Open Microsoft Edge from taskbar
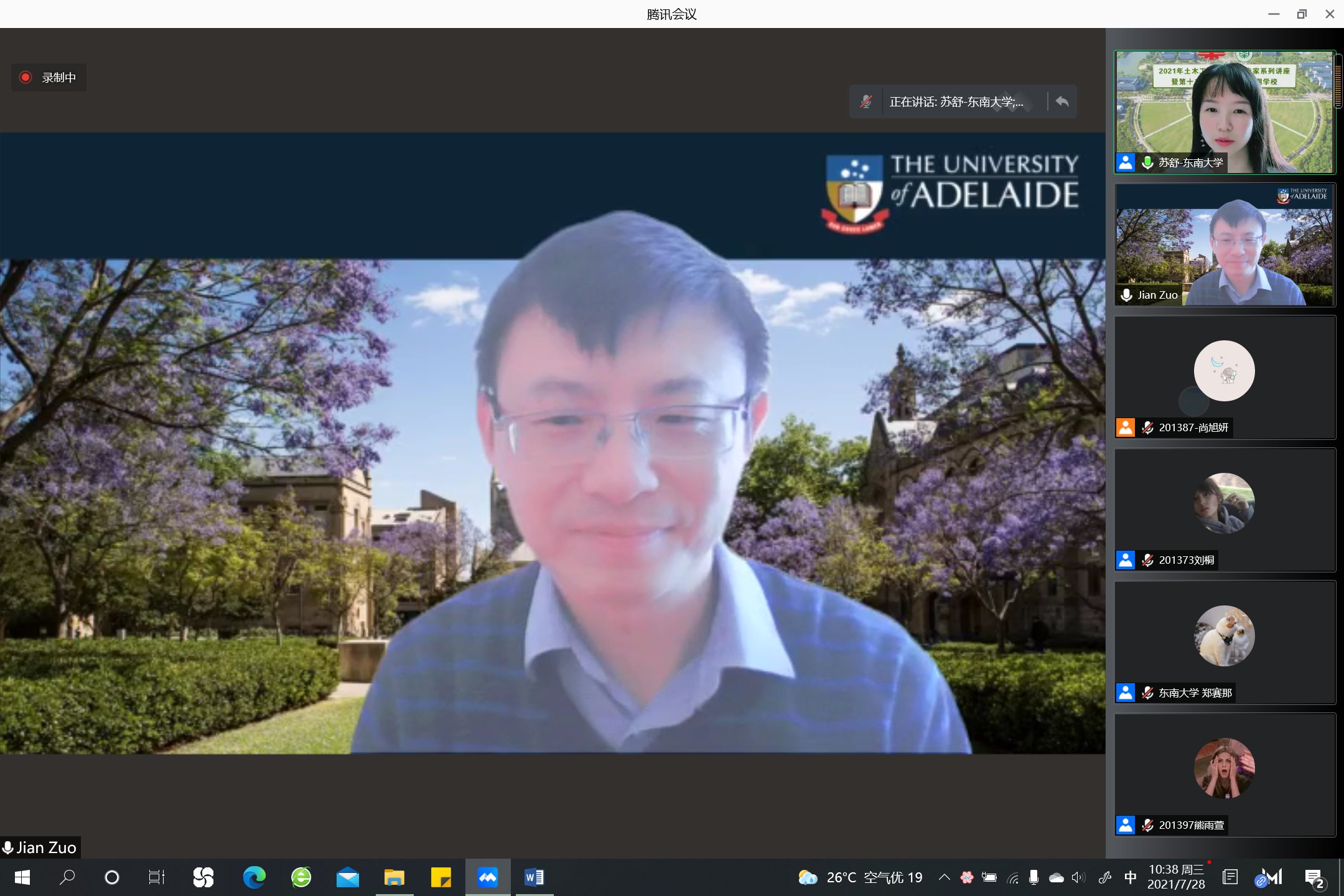Viewport: 1344px width, 896px height. pos(254,877)
